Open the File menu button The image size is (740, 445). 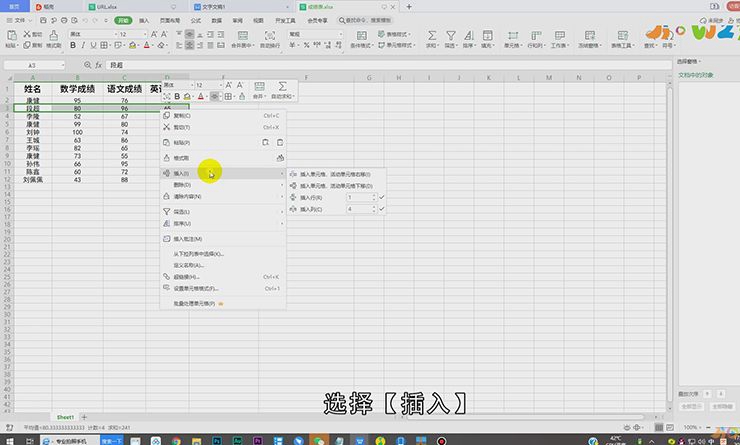point(17,21)
